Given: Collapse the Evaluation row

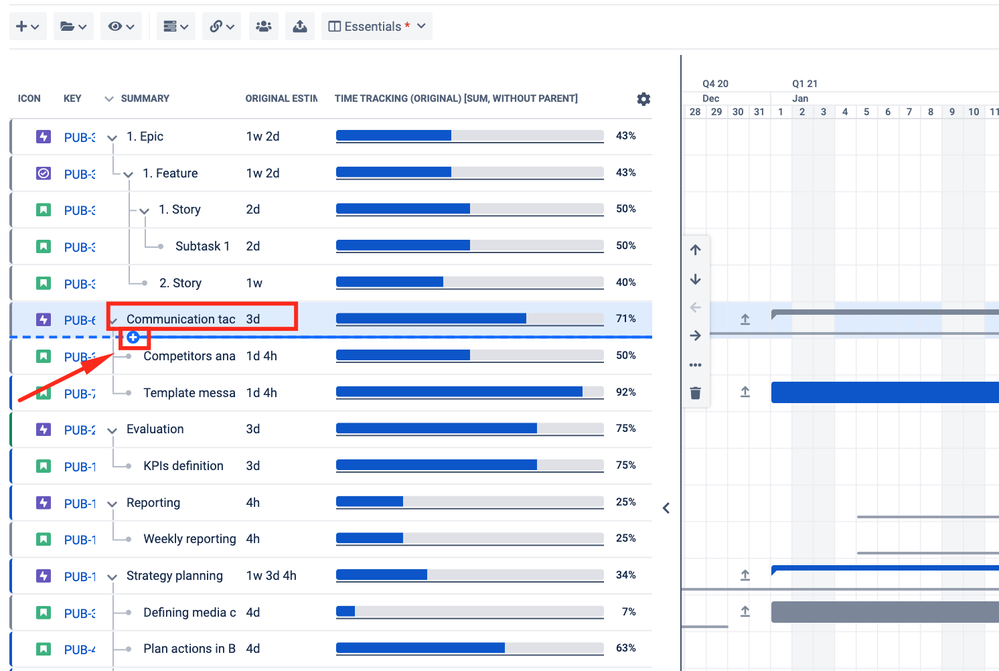Looking at the screenshot, I should (112, 431).
